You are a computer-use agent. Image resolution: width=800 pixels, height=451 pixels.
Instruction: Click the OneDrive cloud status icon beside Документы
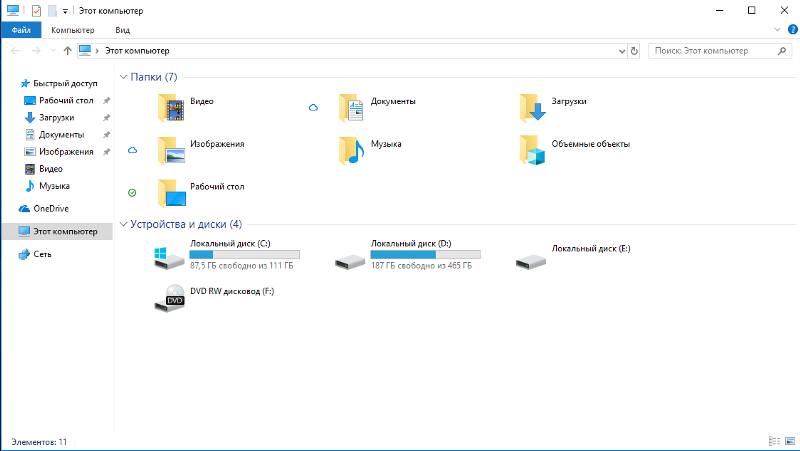(313, 108)
